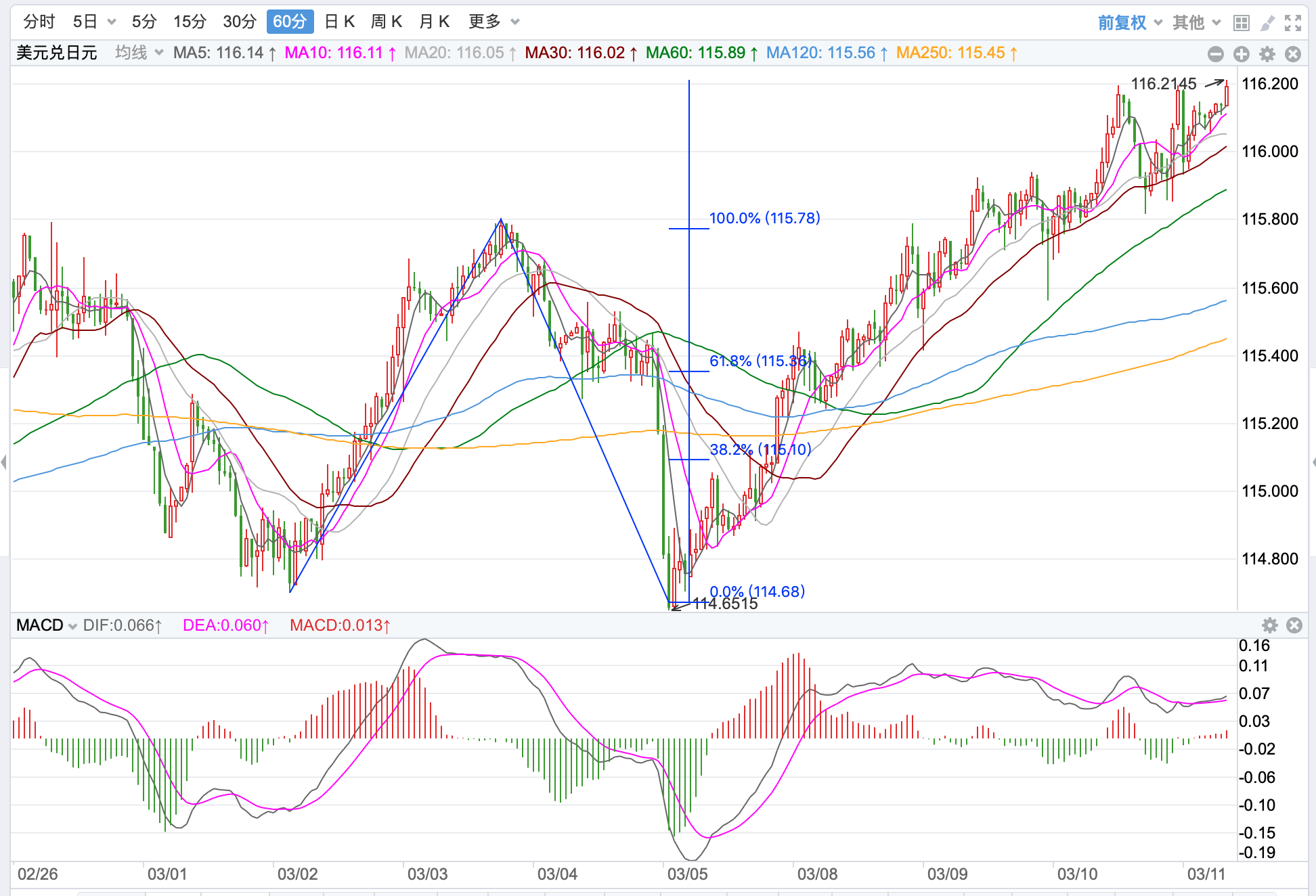The width and height of the screenshot is (1316, 896).
Task: Select the 周K weekly chart
Action: [x=387, y=22]
